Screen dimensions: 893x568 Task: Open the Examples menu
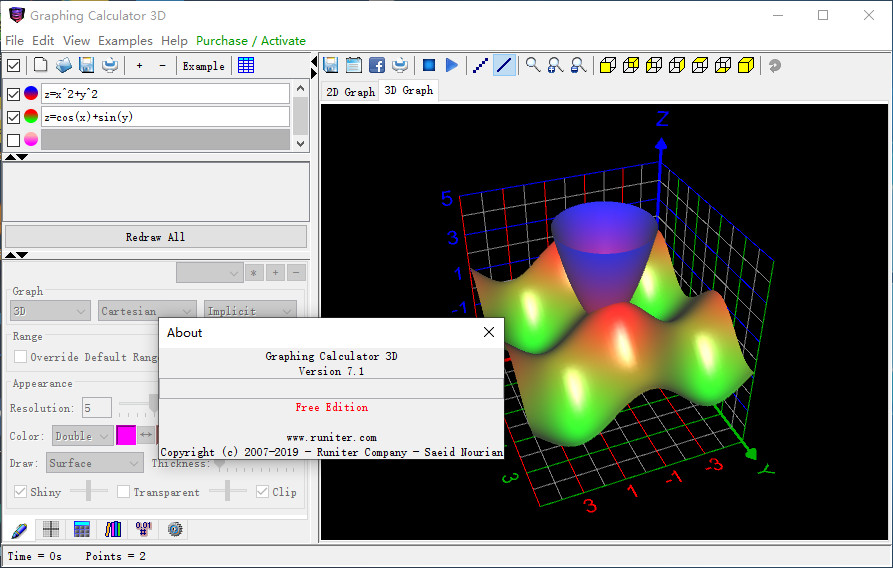(125, 41)
